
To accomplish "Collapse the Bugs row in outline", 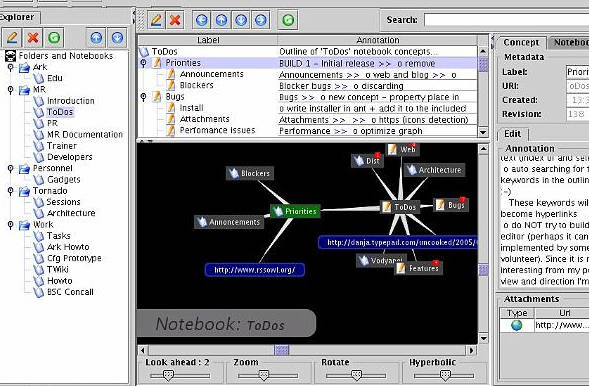I will click(143, 97).
